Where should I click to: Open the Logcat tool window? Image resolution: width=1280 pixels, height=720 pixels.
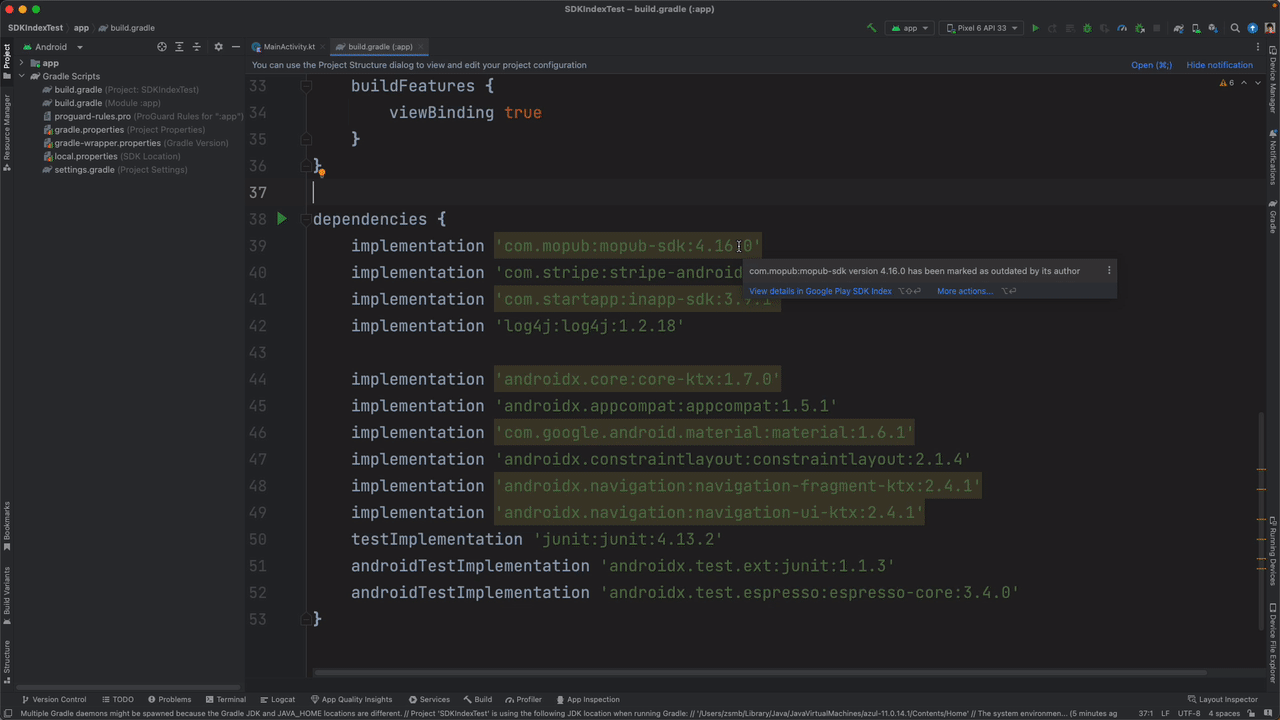pos(277,700)
